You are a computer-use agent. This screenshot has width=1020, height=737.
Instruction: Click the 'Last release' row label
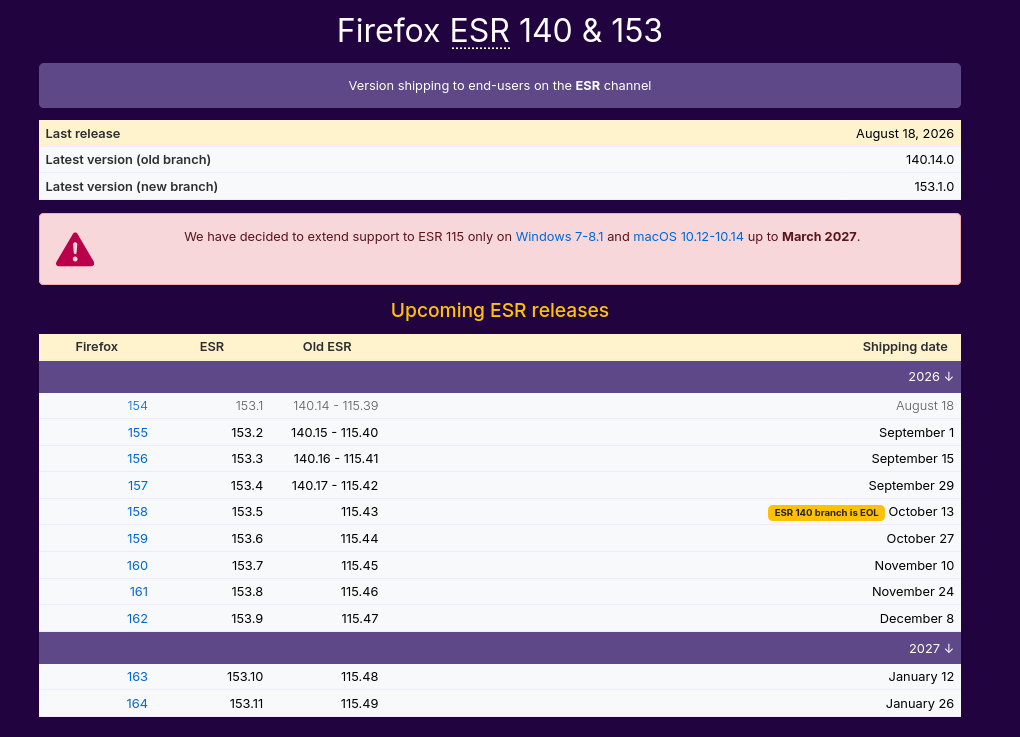point(83,134)
